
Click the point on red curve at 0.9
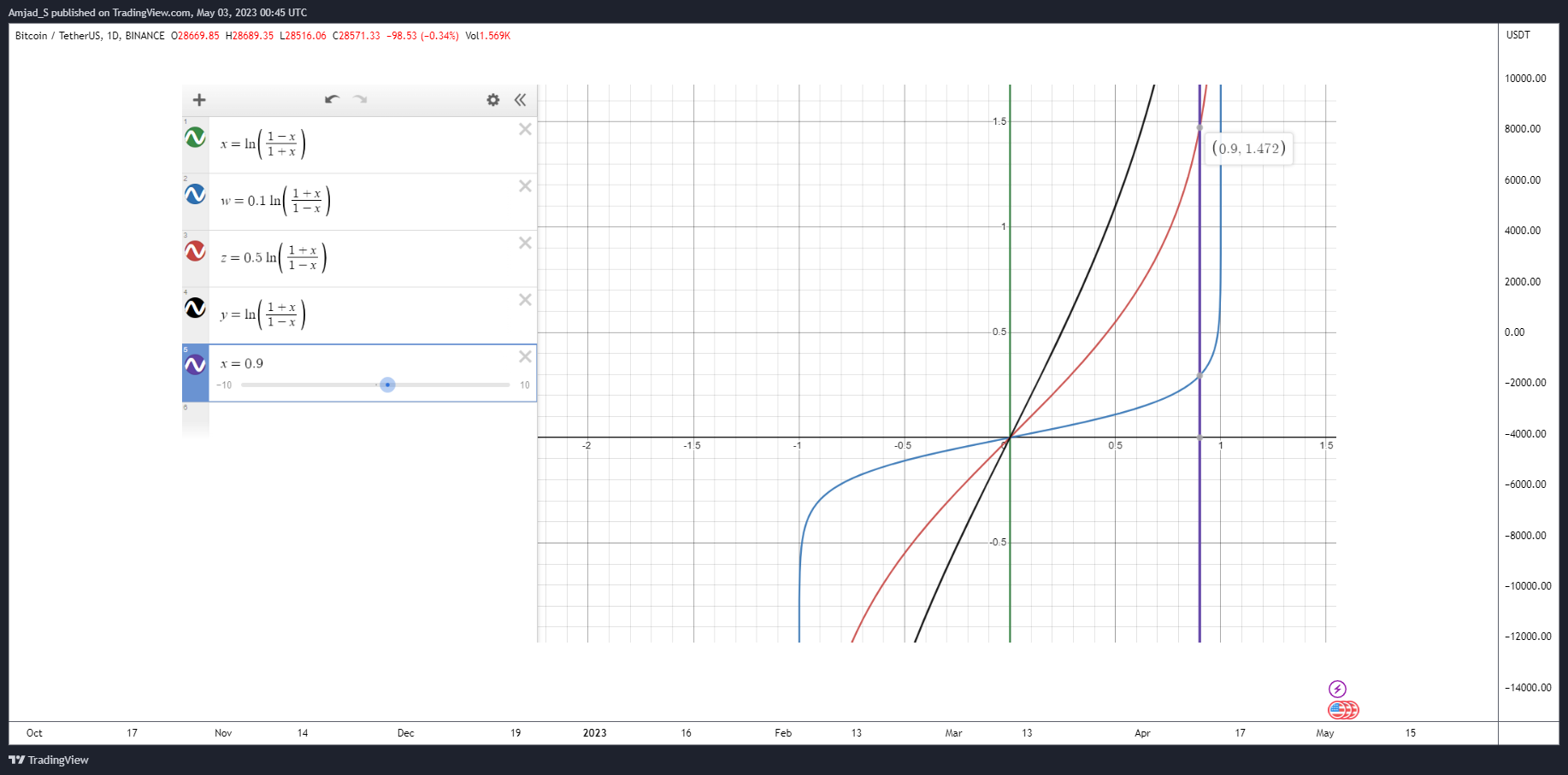point(1200,128)
